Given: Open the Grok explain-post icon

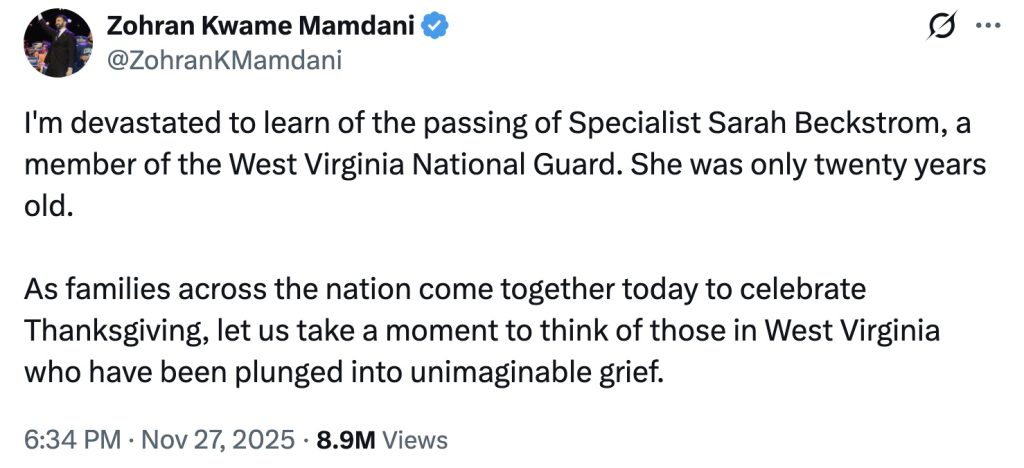Looking at the screenshot, I should point(941,28).
